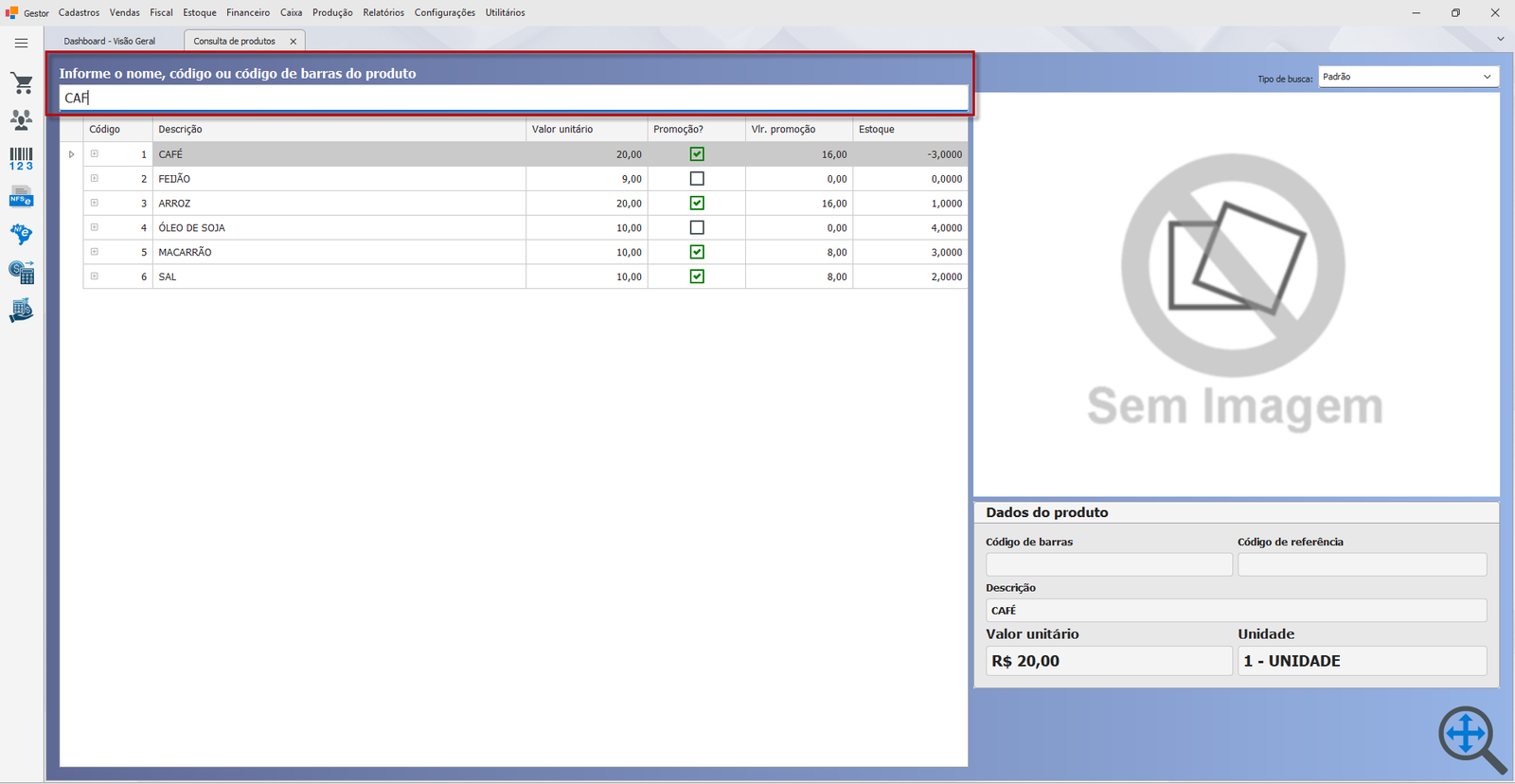This screenshot has height=784, width=1515.
Task: Toggle promotion checkbox for ÓLEO DE SOJA
Action: [697, 228]
